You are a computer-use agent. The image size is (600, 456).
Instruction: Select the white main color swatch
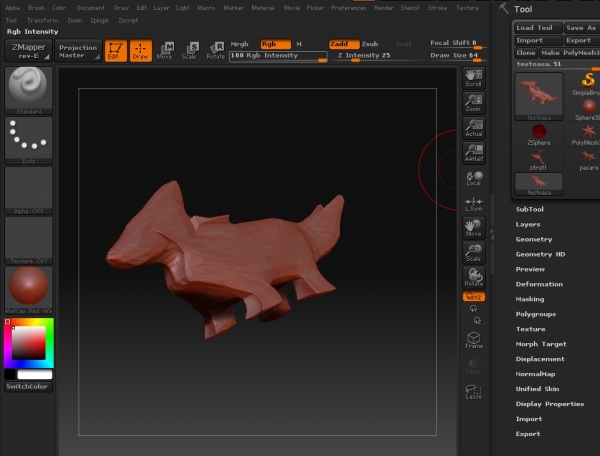[x=34, y=374]
